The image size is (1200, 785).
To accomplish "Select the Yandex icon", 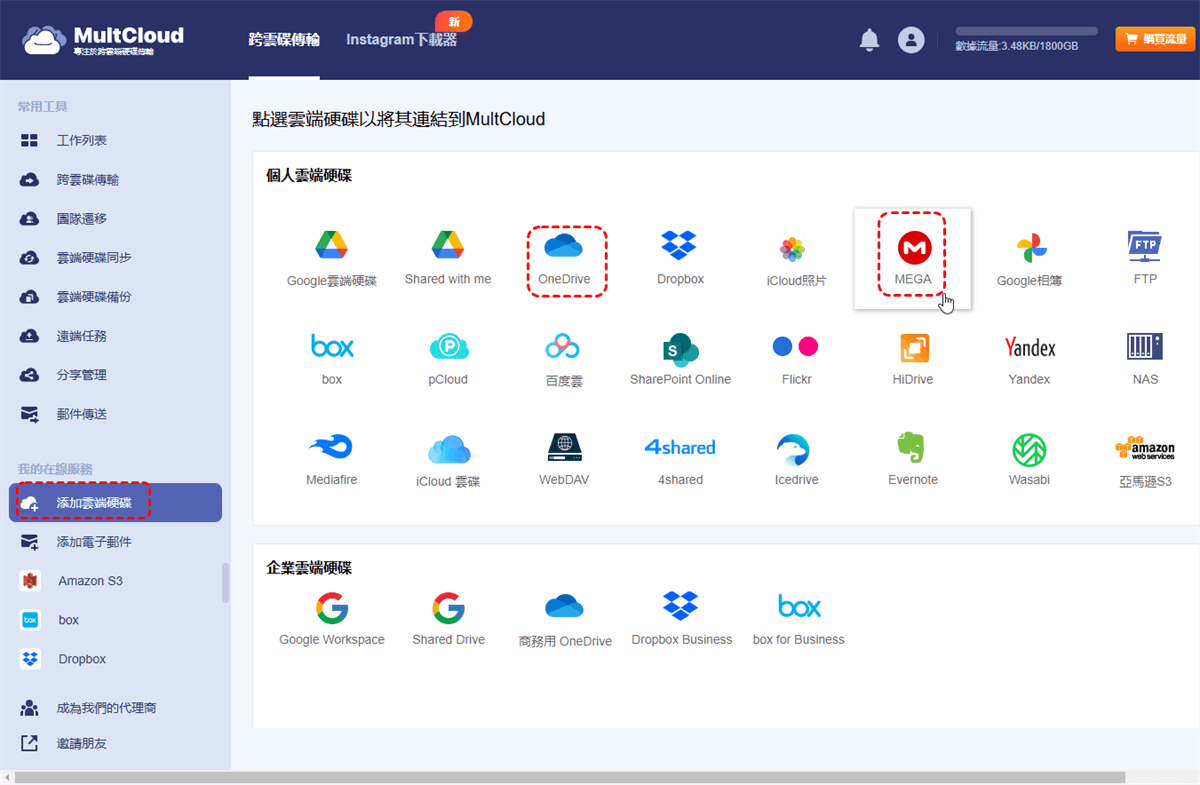I will click(x=1029, y=347).
